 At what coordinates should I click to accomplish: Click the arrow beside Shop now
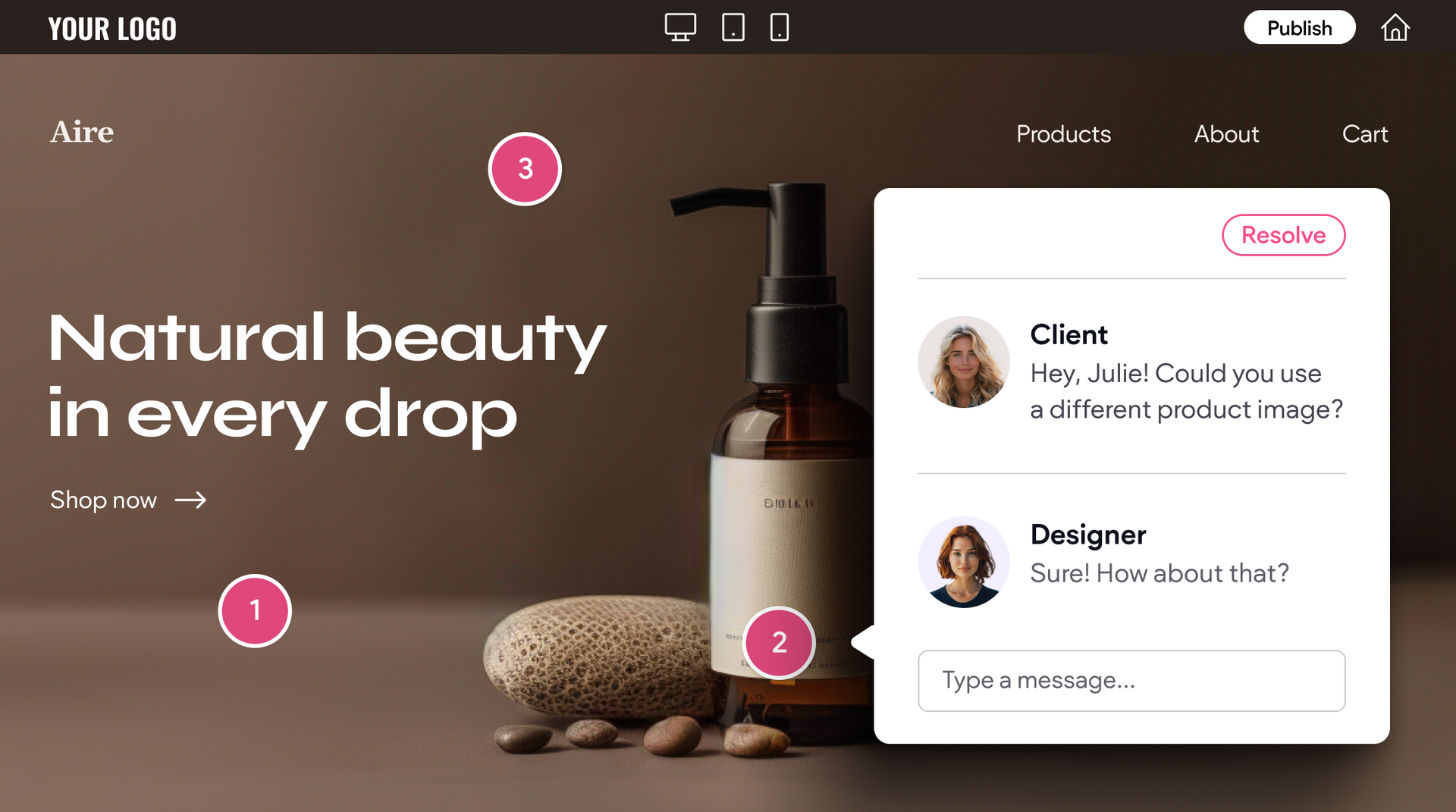[x=190, y=500]
